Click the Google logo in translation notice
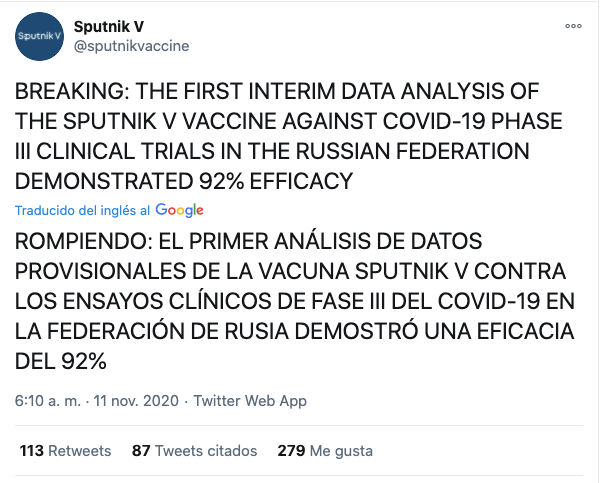Image resolution: width=604 pixels, height=483 pixels. click(x=180, y=210)
